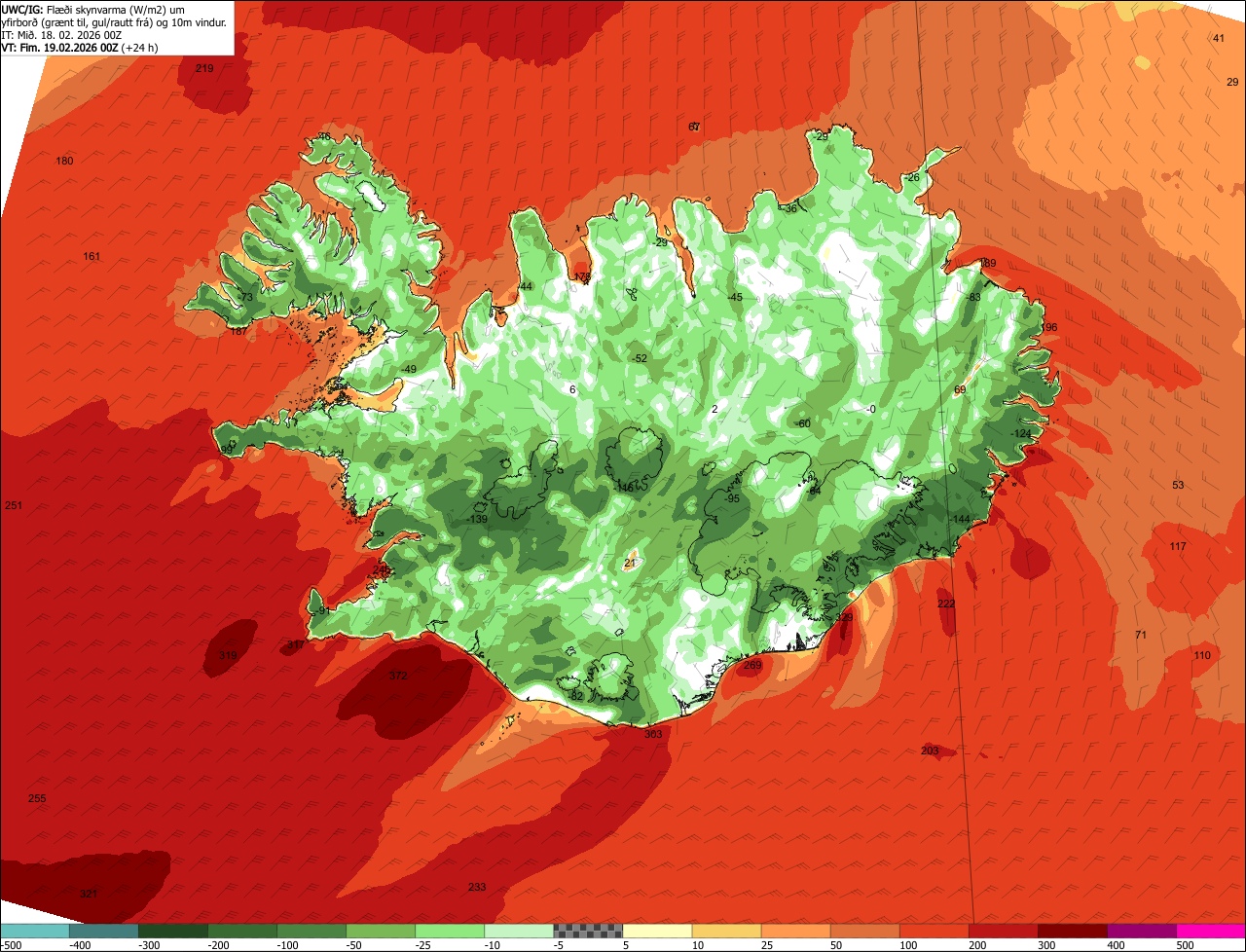Click the 25 to 50 light orange swatch
1246x952 pixels.
[795, 931]
